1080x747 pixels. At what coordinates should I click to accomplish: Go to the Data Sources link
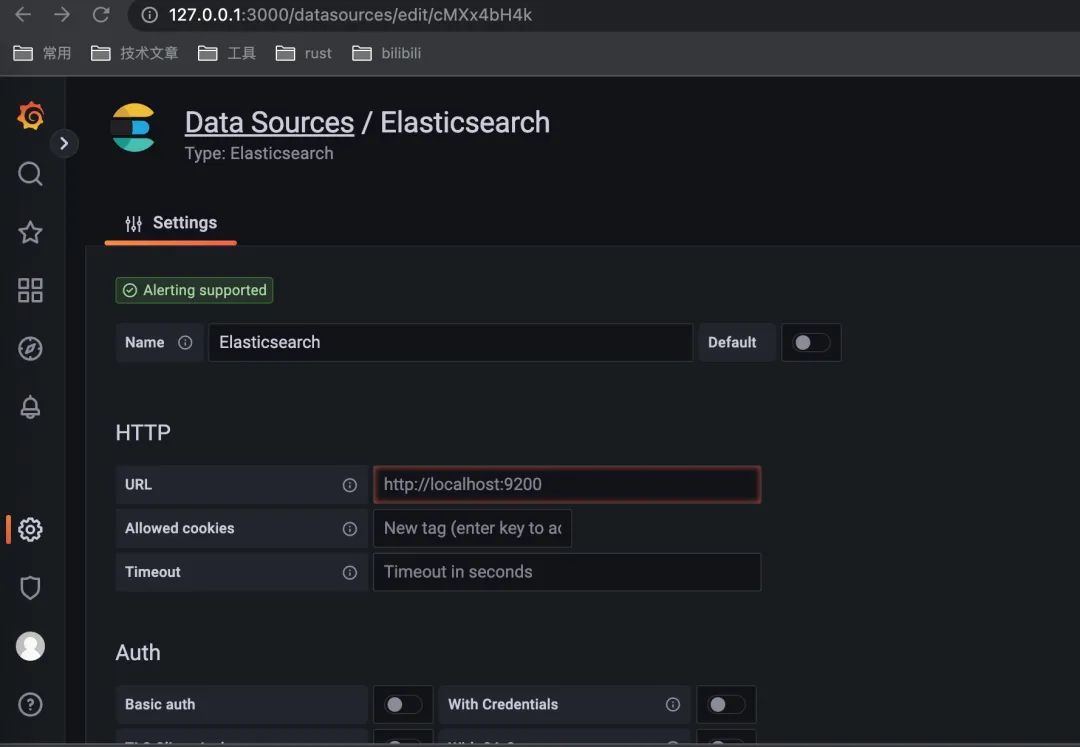[x=269, y=123]
